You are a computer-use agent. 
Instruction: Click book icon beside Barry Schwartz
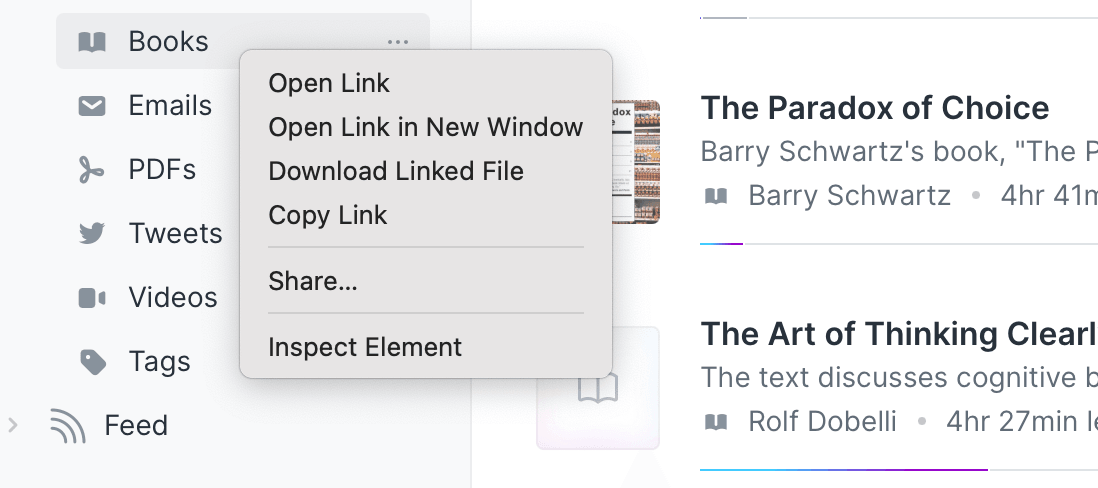[716, 196]
